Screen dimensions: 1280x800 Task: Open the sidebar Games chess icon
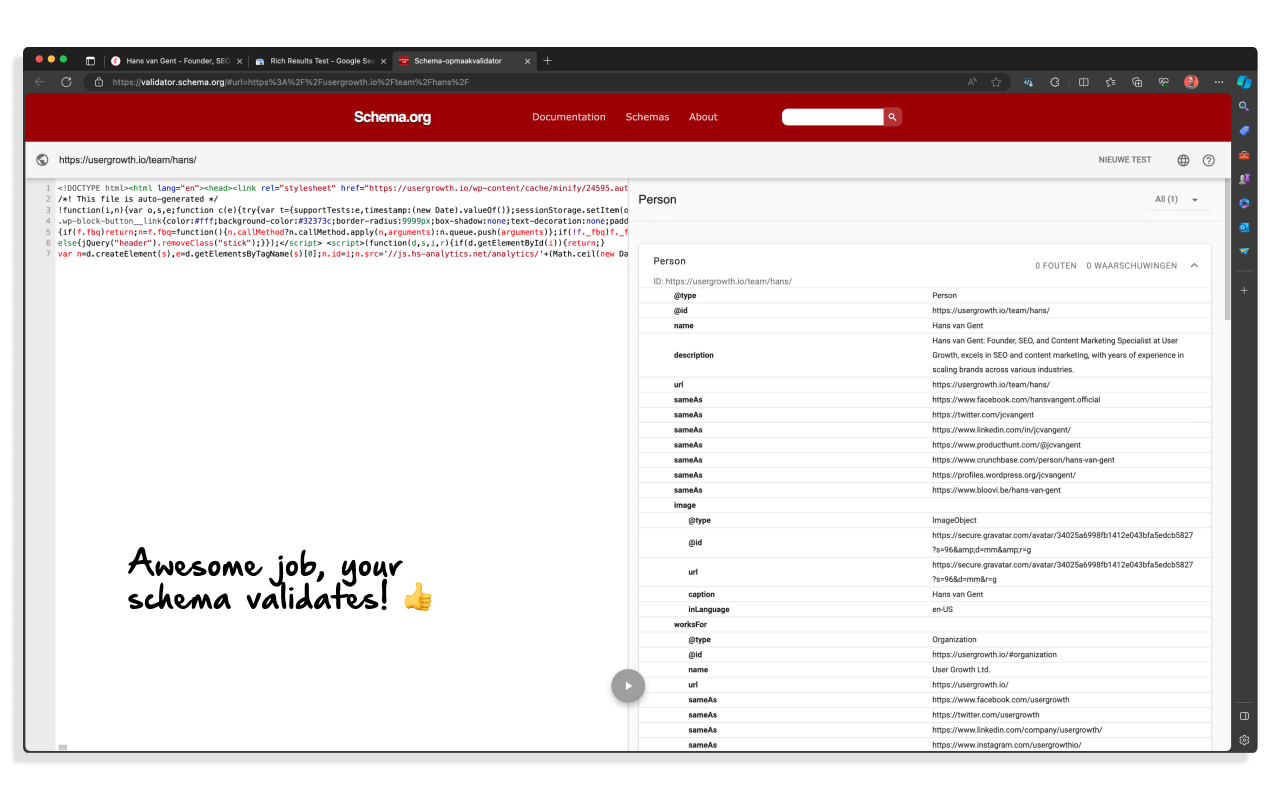click(x=1244, y=179)
